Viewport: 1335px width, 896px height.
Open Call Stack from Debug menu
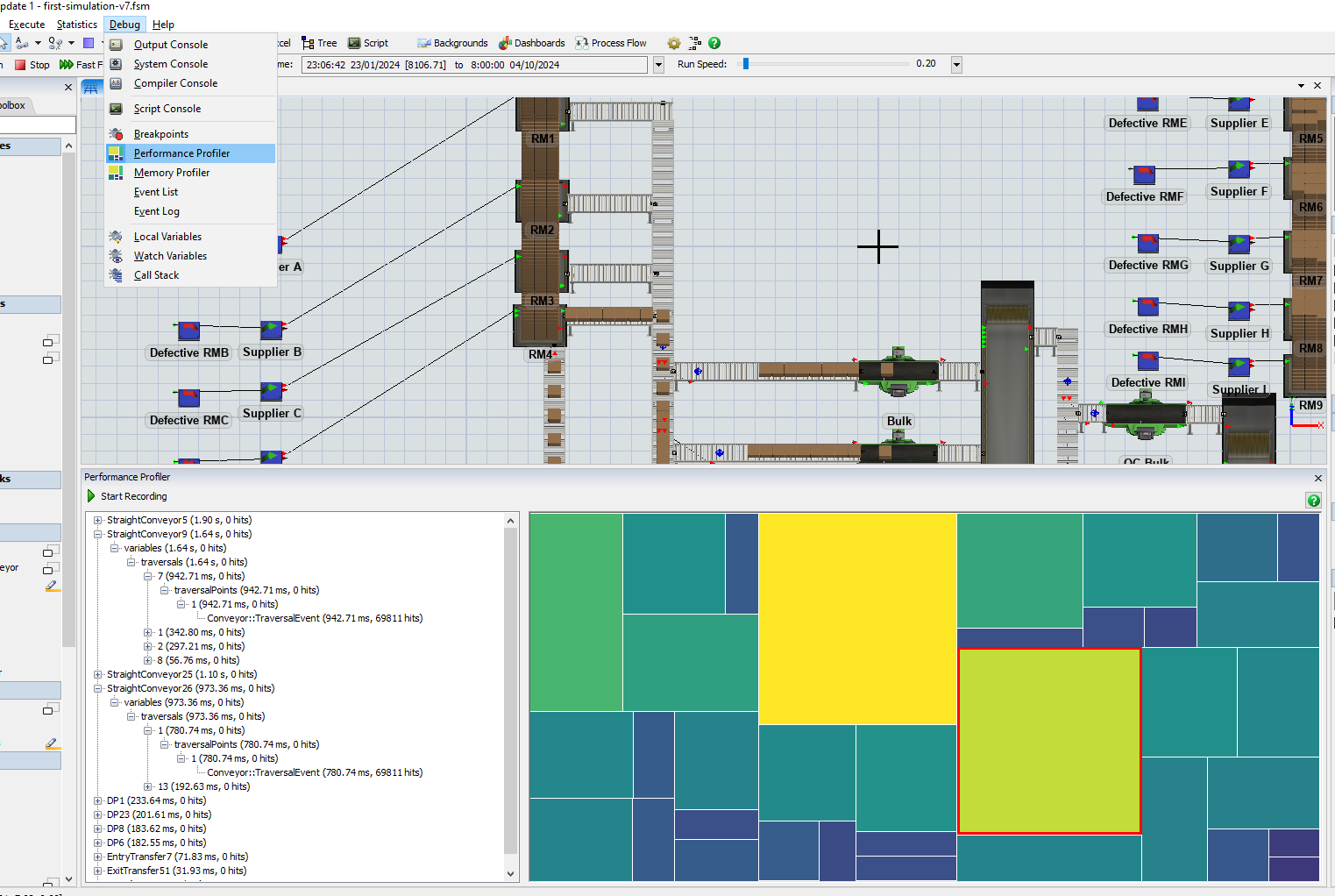click(156, 275)
